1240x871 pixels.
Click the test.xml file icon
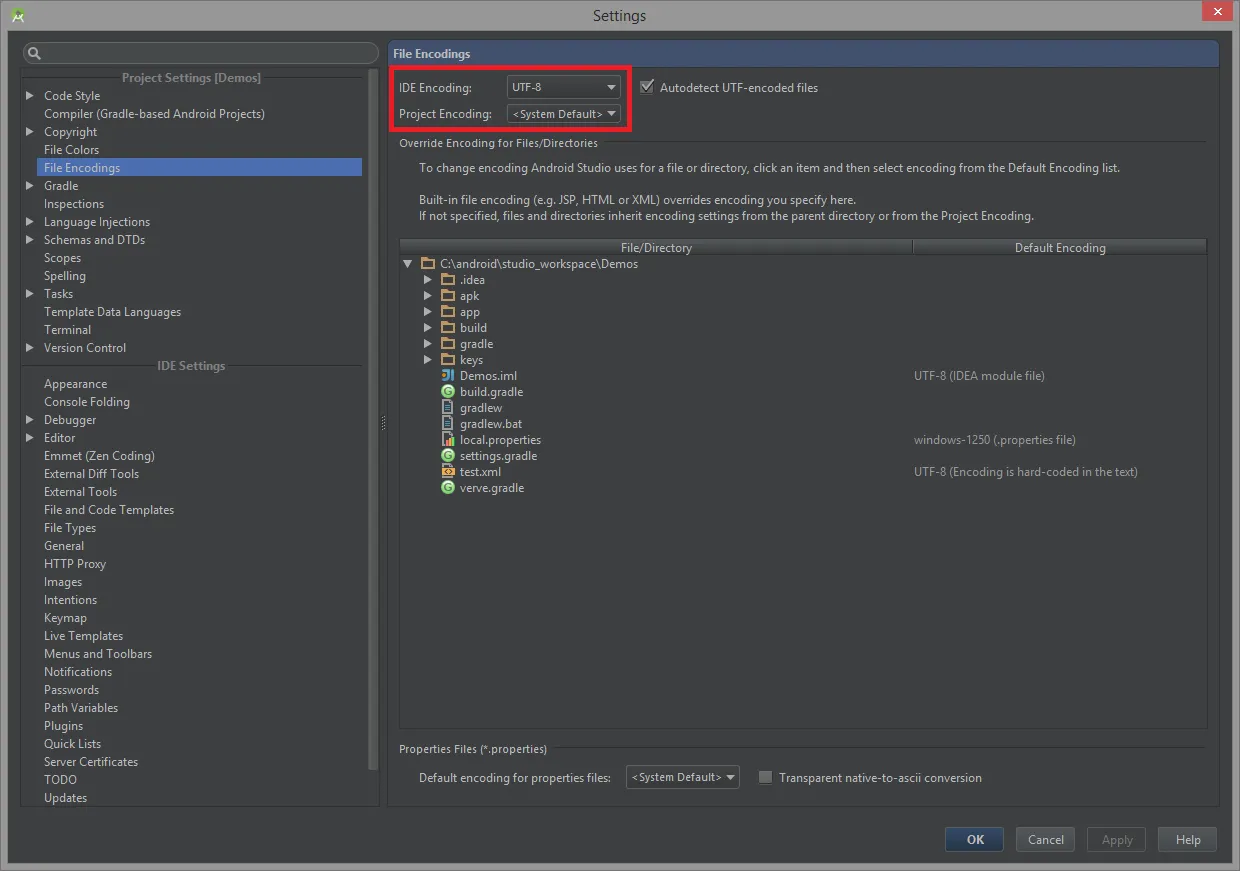(x=448, y=472)
